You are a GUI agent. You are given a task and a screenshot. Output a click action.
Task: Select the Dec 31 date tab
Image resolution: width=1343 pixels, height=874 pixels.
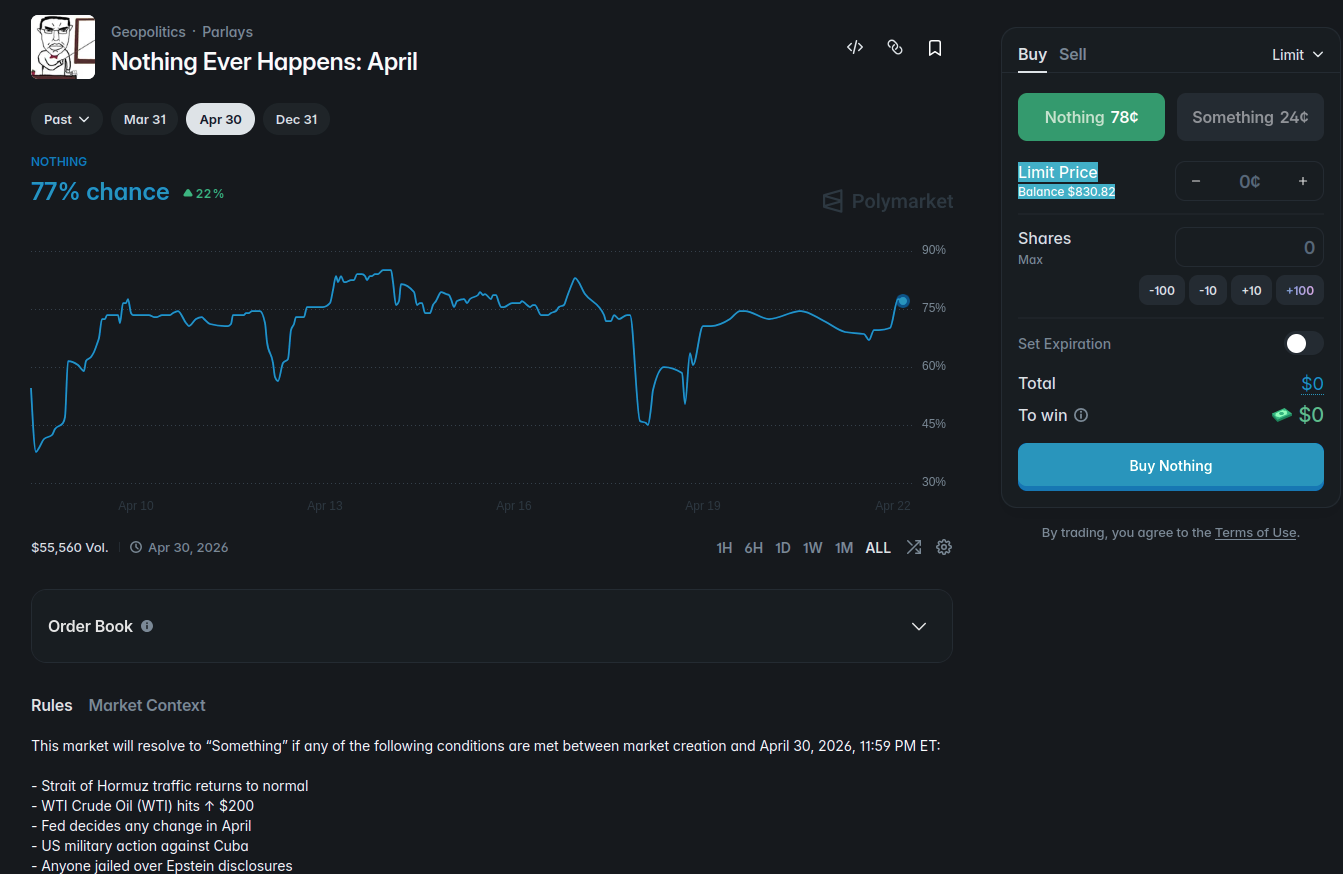(297, 119)
